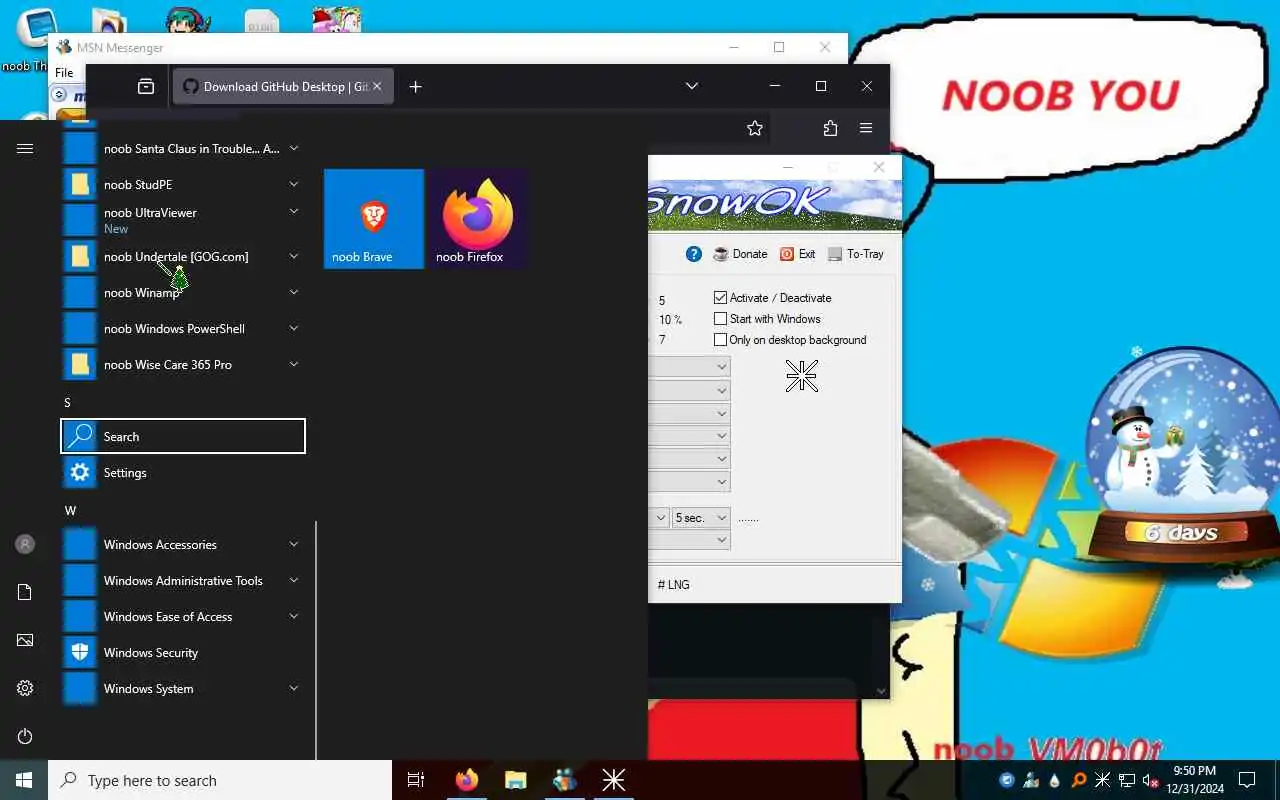Open the File menu in MSN Messenger
Viewport: 1280px width, 800px height.
pos(64,72)
